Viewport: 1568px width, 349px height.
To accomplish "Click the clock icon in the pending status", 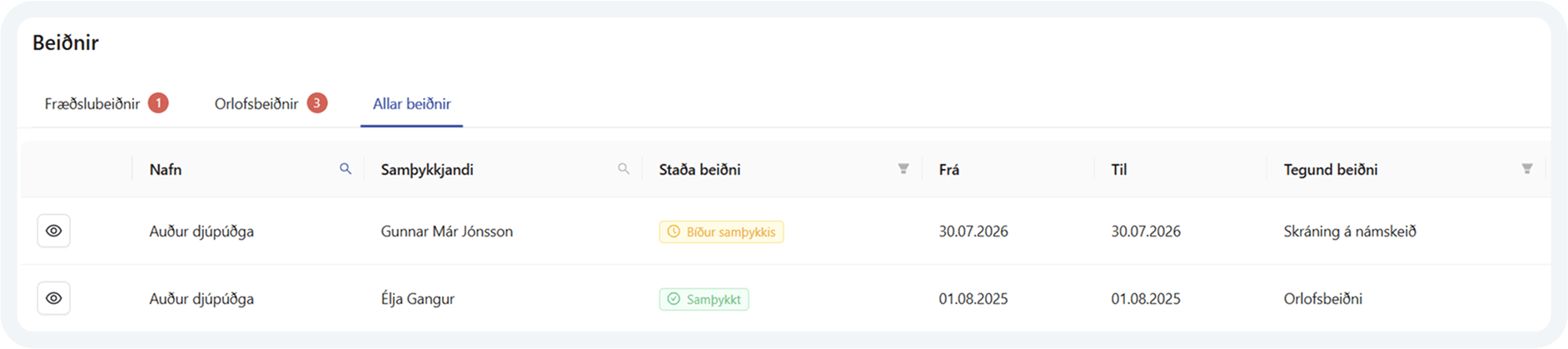I will (674, 232).
